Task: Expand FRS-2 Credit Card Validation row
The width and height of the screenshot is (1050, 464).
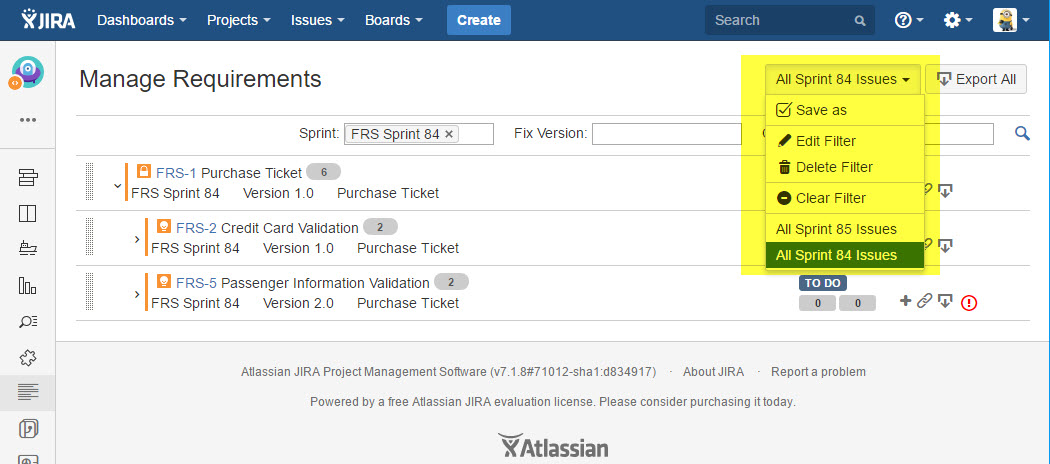Action: click(x=137, y=239)
